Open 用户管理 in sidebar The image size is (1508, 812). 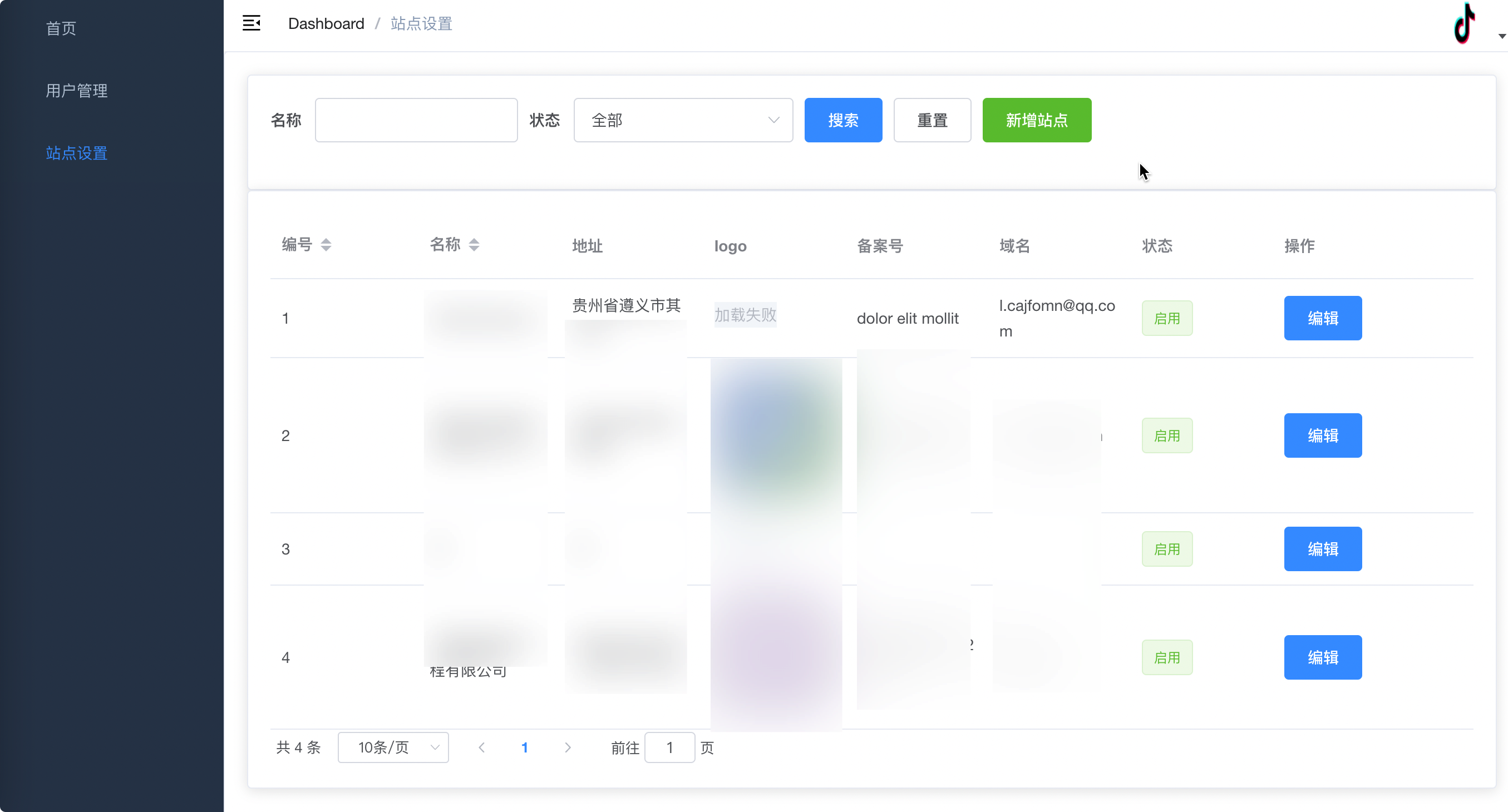[77, 91]
